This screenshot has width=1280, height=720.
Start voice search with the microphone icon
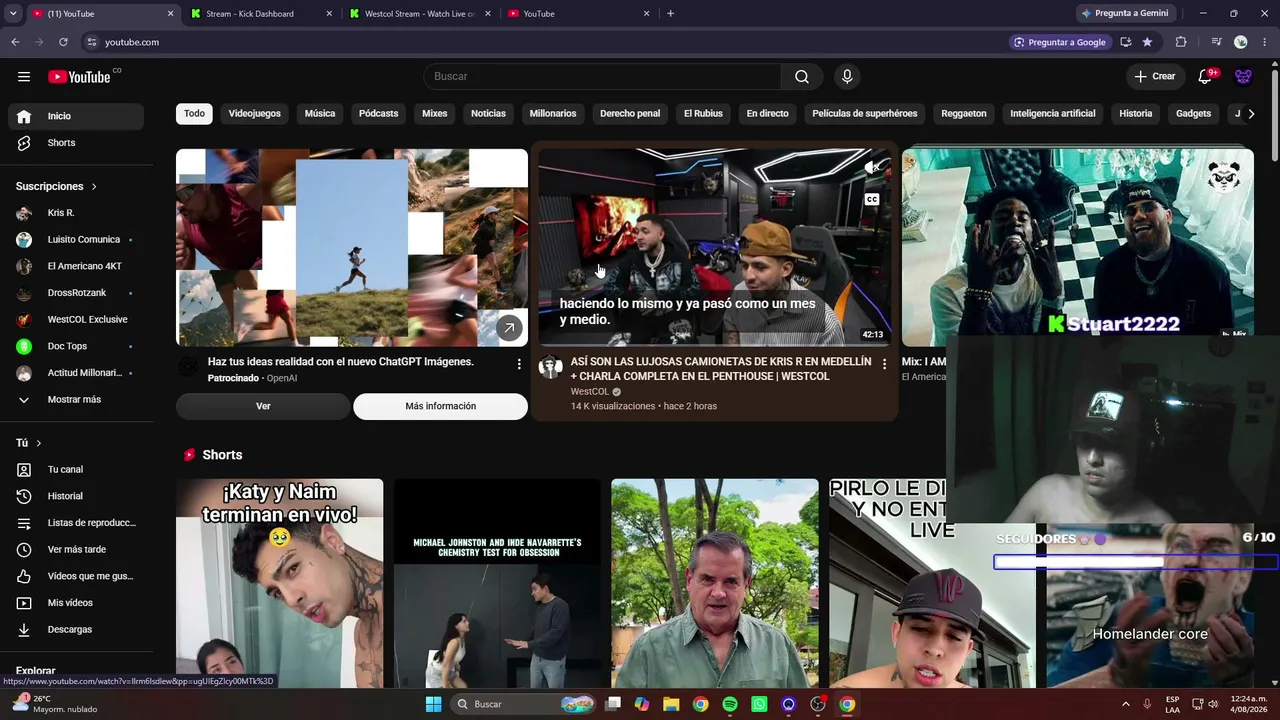point(847,77)
